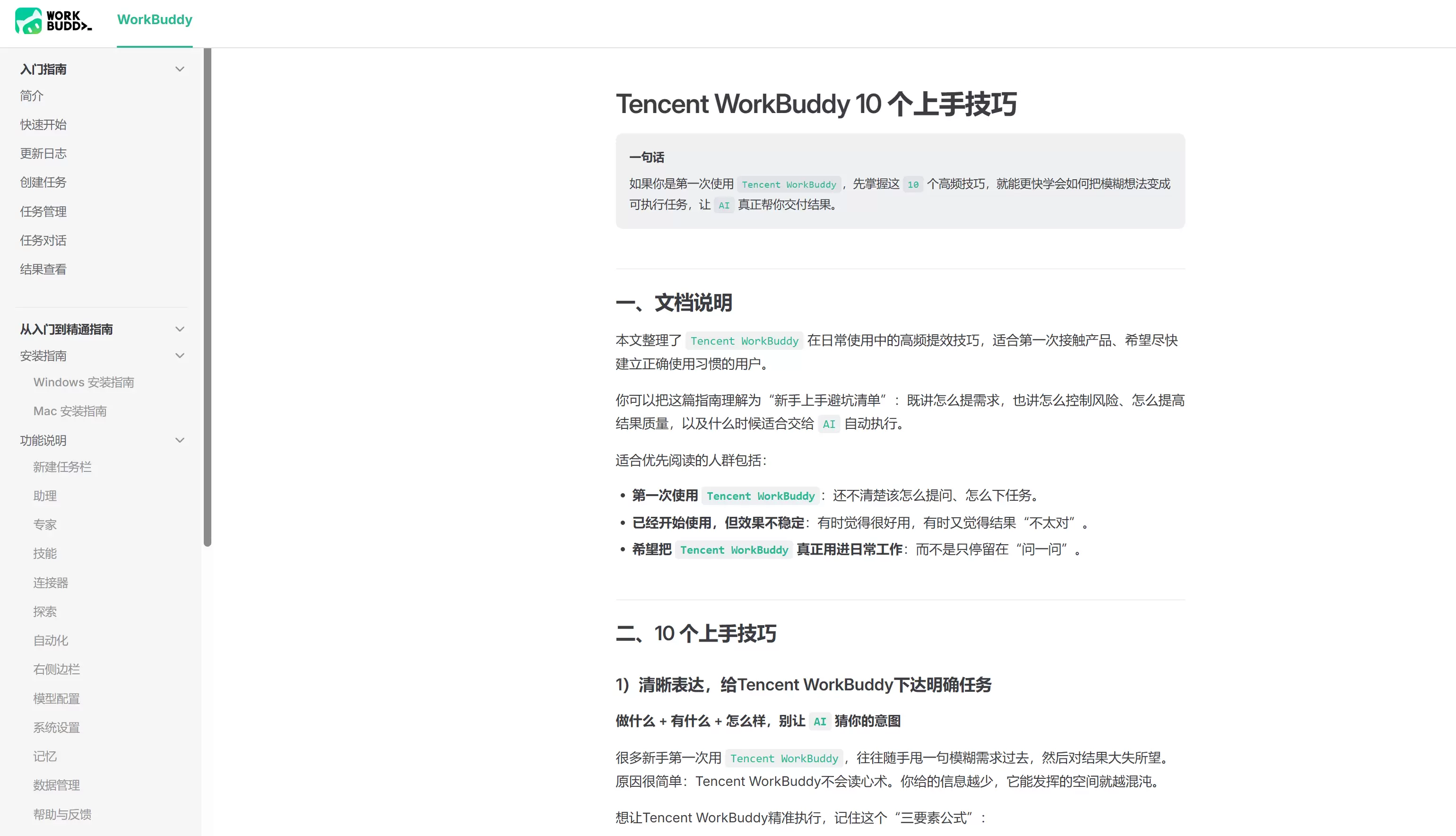Click the heading 1）清晰表达，给Tencent WorkBuddy下达明确任务
1456x836 pixels.
coord(804,685)
